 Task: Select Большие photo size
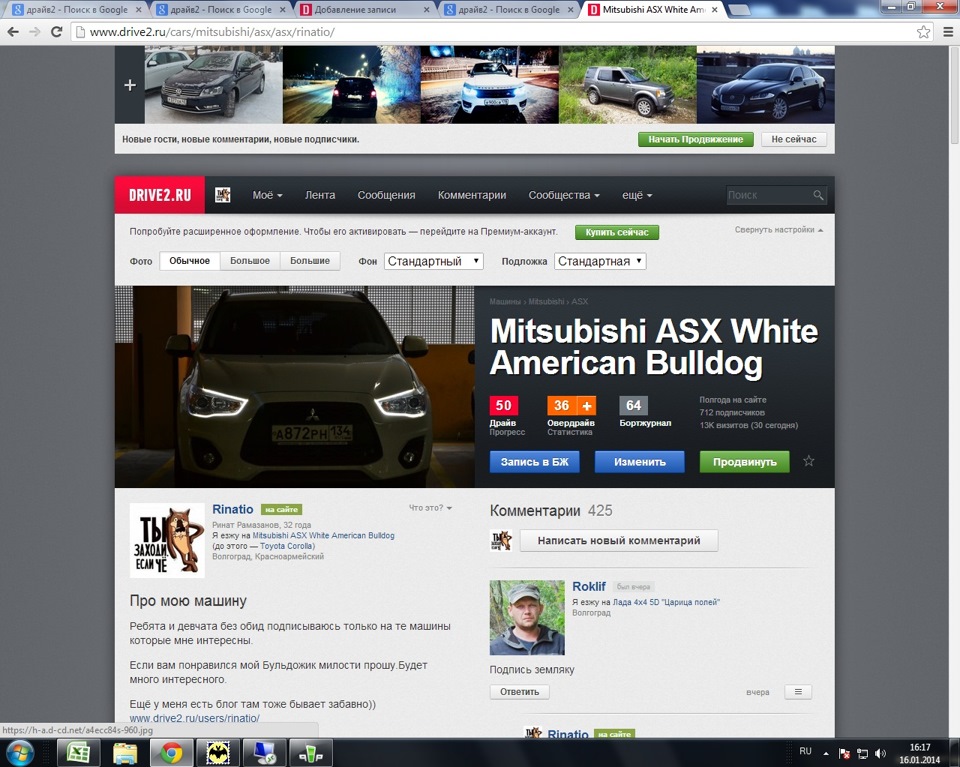point(310,261)
